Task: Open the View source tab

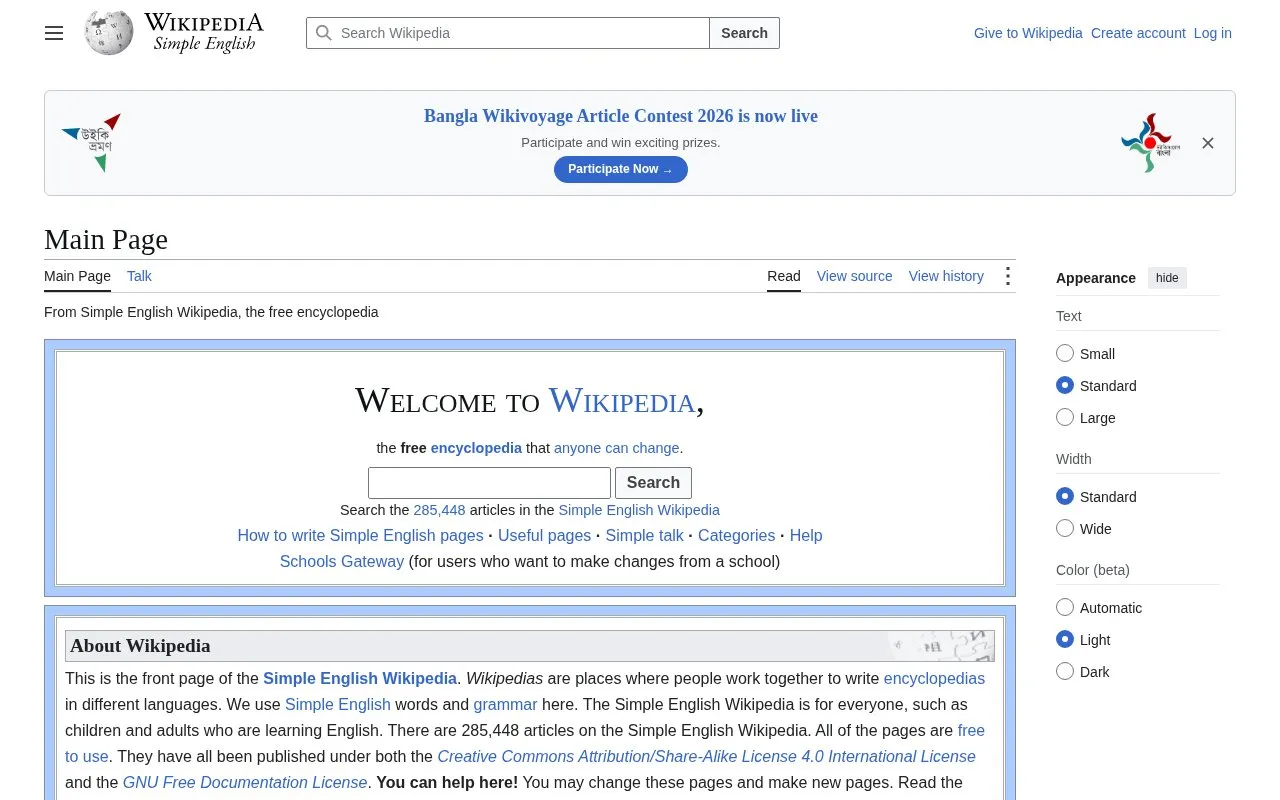Action: (x=854, y=276)
